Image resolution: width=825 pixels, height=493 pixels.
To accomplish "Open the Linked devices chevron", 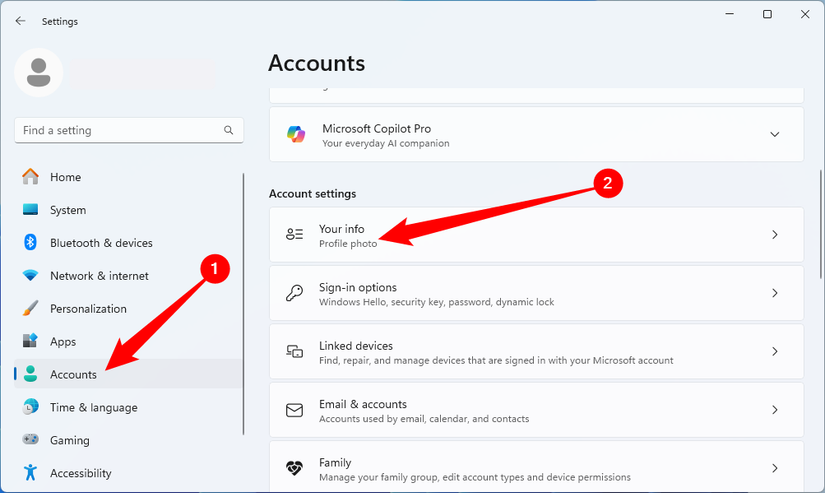I will click(x=774, y=351).
